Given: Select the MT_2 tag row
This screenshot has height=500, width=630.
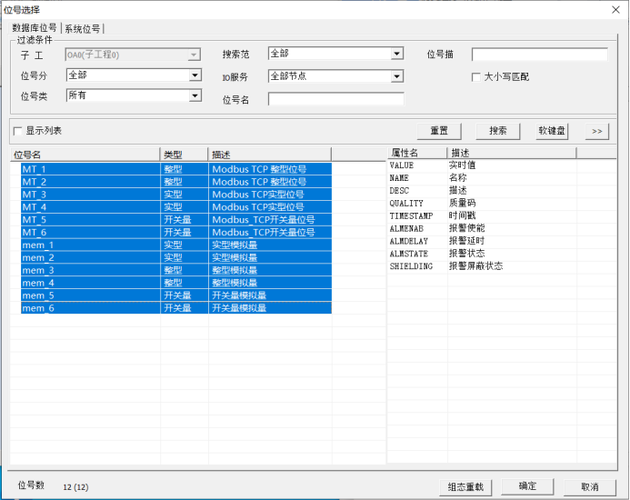Looking at the screenshot, I should point(176,182).
